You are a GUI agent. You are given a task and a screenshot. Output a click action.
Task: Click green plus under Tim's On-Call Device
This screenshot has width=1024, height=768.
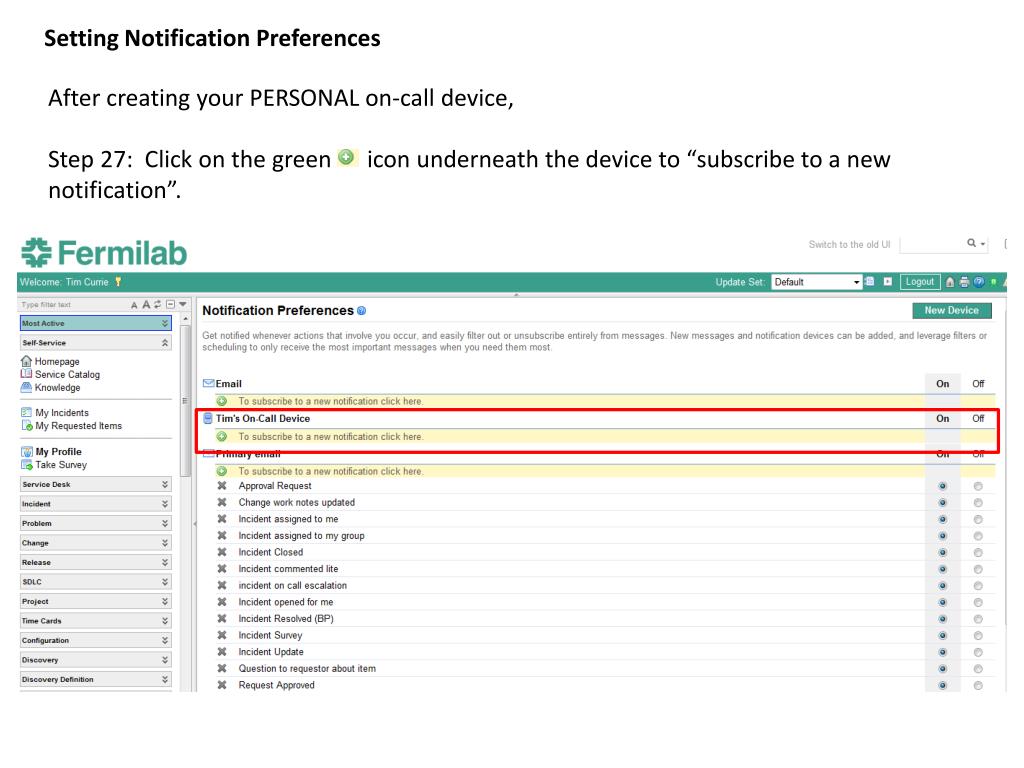pos(222,436)
